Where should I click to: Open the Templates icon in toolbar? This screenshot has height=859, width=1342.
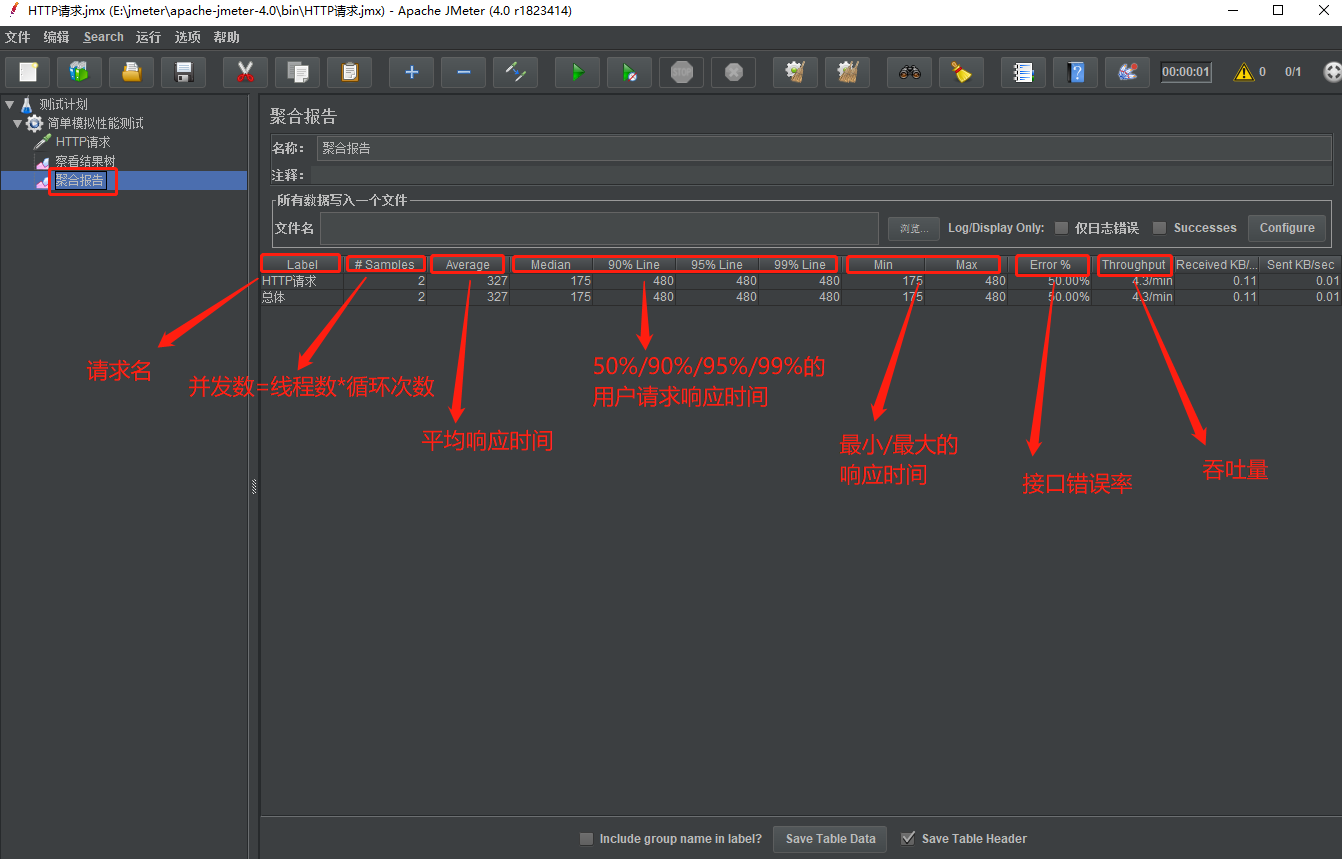pyautogui.click(x=79, y=72)
